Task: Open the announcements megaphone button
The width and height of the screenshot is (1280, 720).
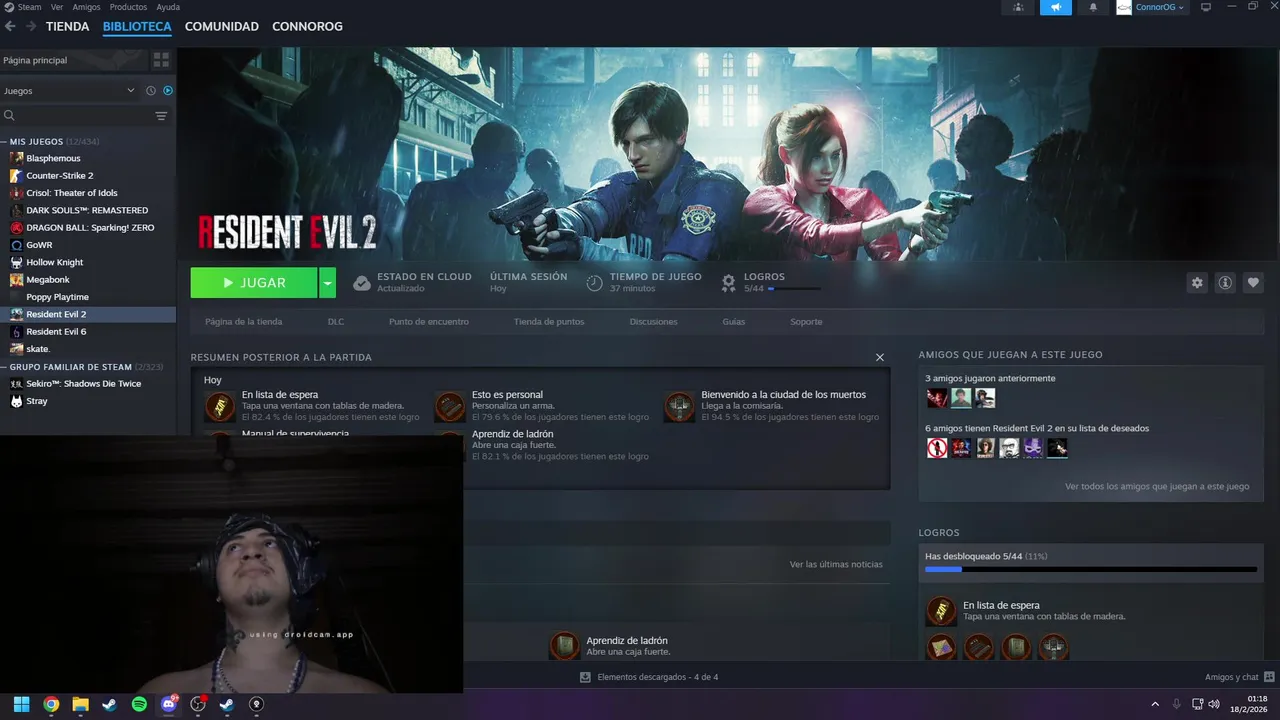Action: tap(1055, 7)
